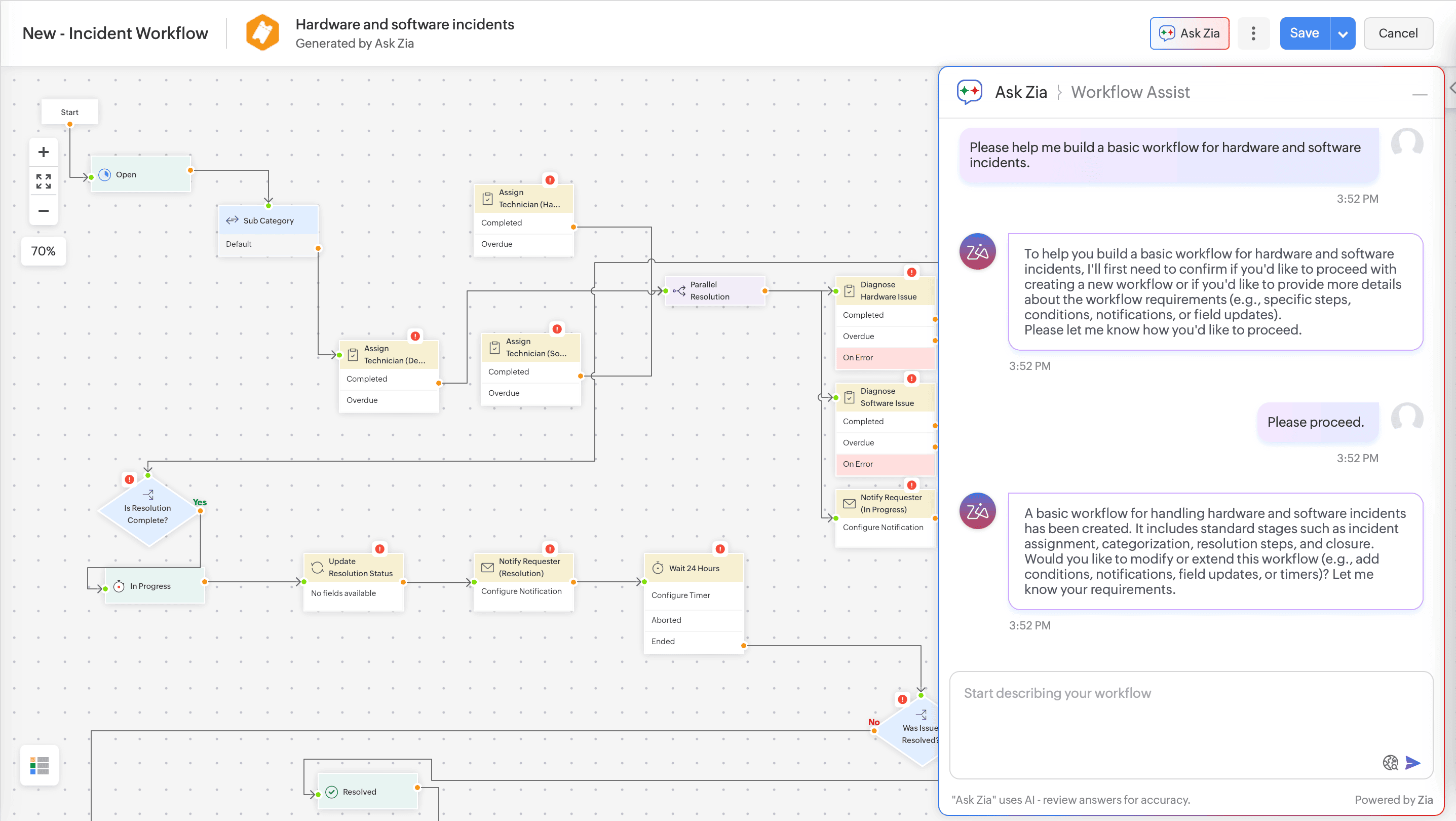The width and height of the screenshot is (1456, 821).
Task: Open the three-dot more options menu
Action: tap(1253, 33)
